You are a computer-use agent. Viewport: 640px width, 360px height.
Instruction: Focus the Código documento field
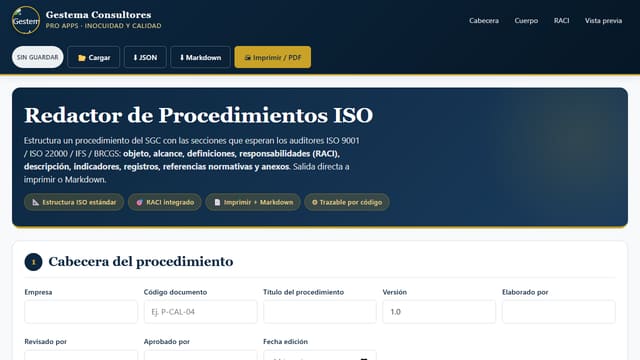[200, 312]
